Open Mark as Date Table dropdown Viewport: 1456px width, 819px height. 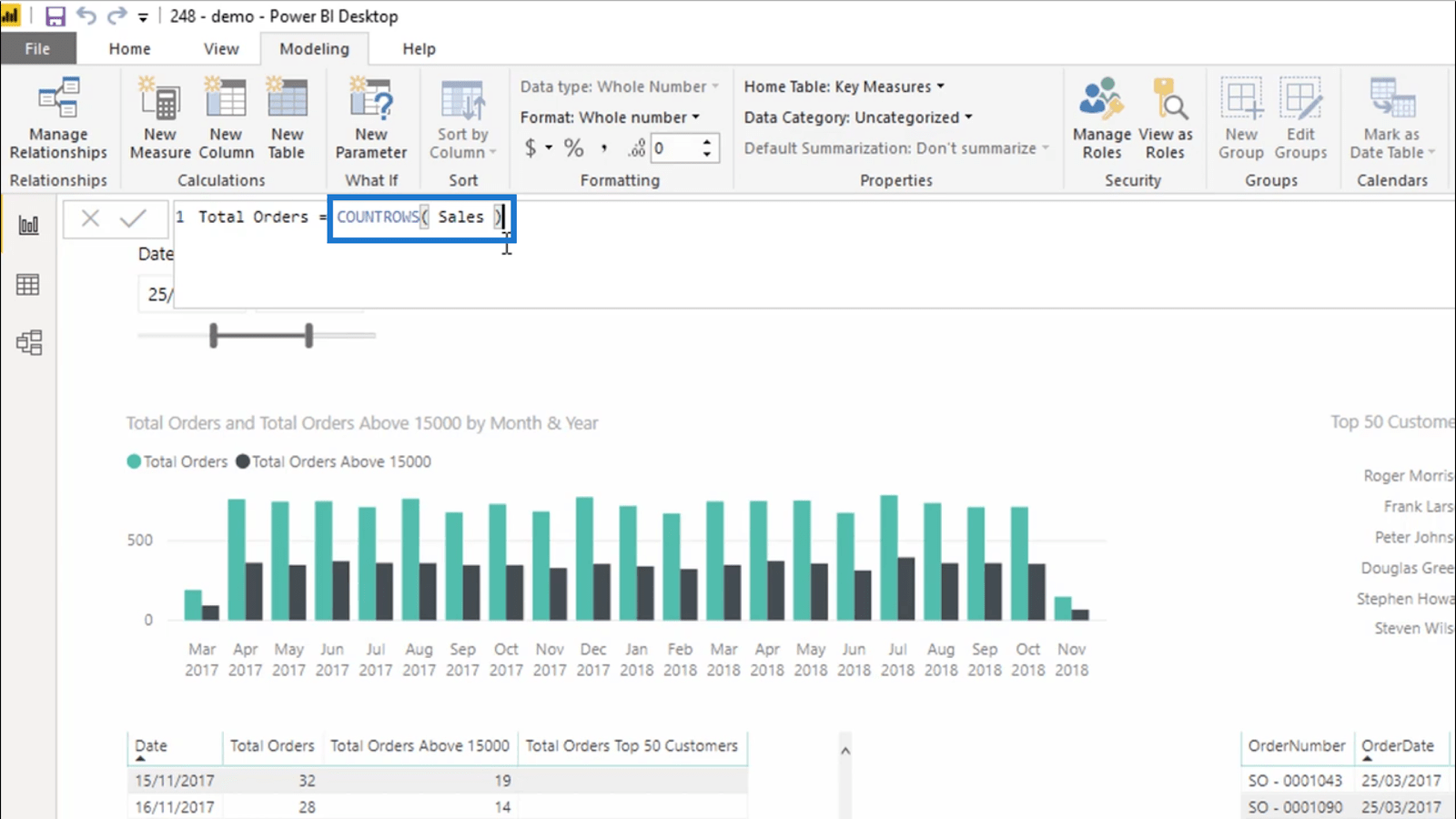coord(1391,119)
